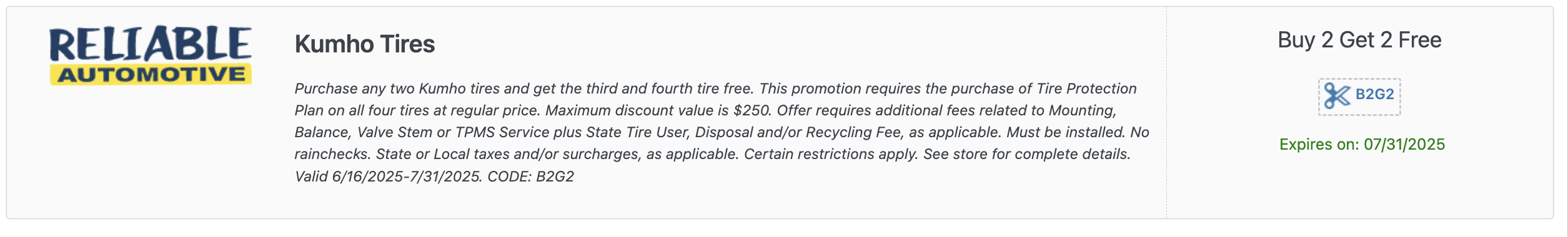Click the Buy 2 Get 2 Free heading
Image resolution: width=1568 pixels, height=237 pixels.
coord(1359,40)
